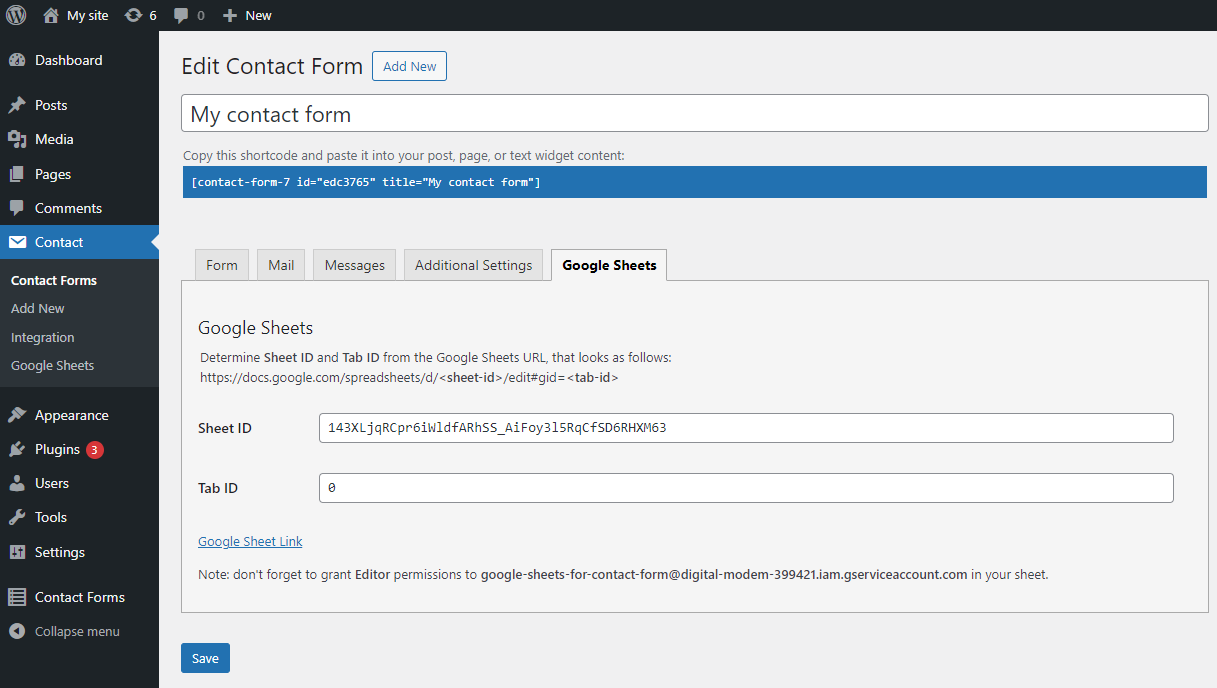
Task: Open the Google Sheet Link
Action: [250, 541]
